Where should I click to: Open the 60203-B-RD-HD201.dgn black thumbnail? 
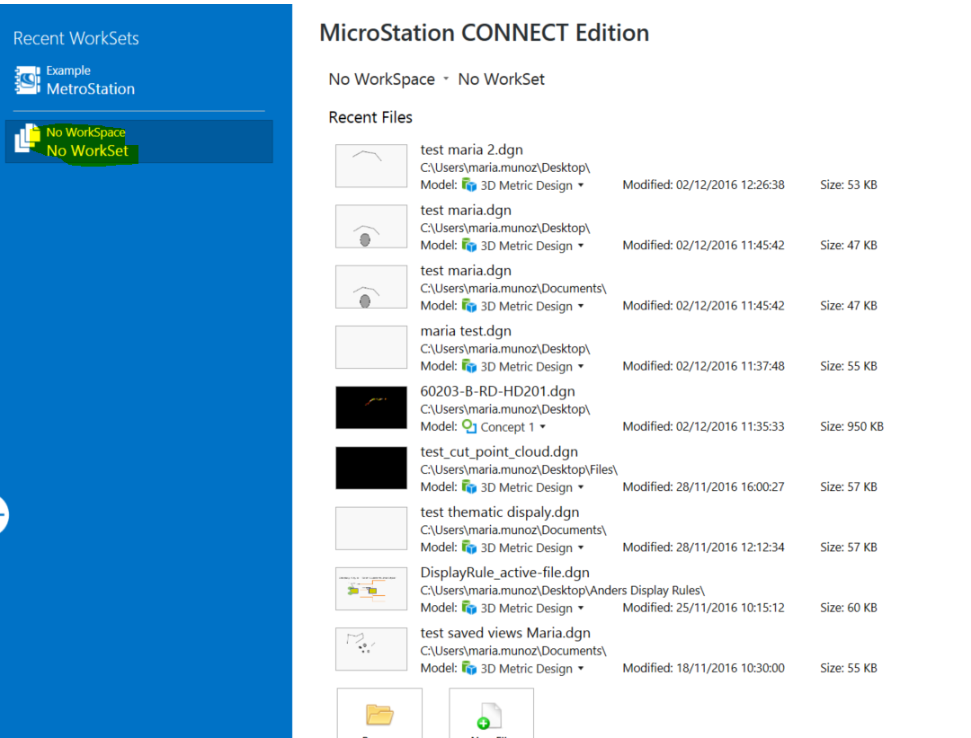coord(371,407)
